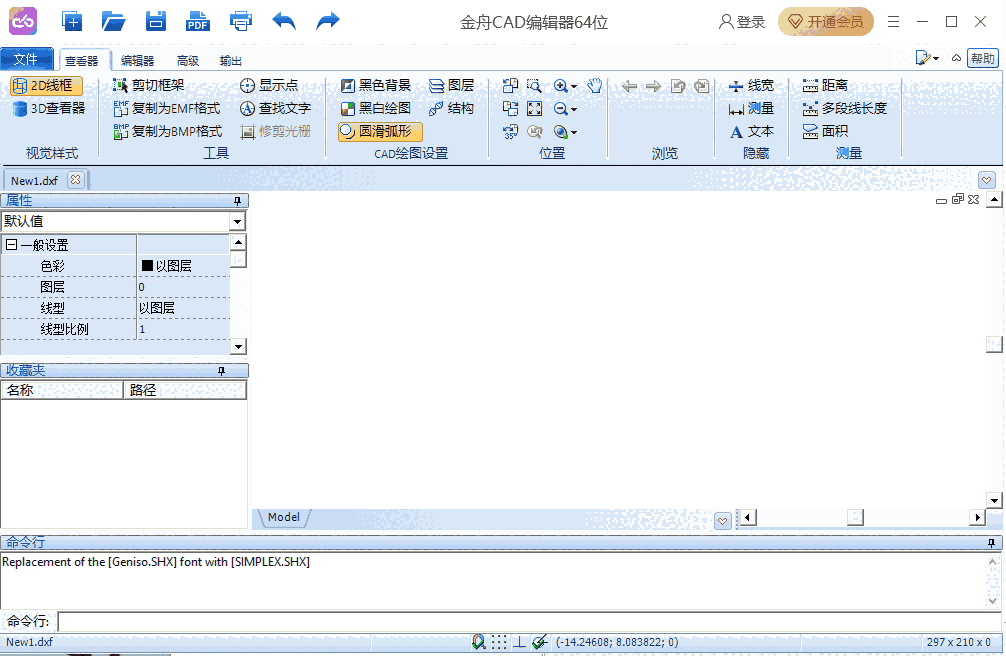The width and height of the screenshot is (1006, 656).
Task: Click the print icon in title bar
Action: 241,21
